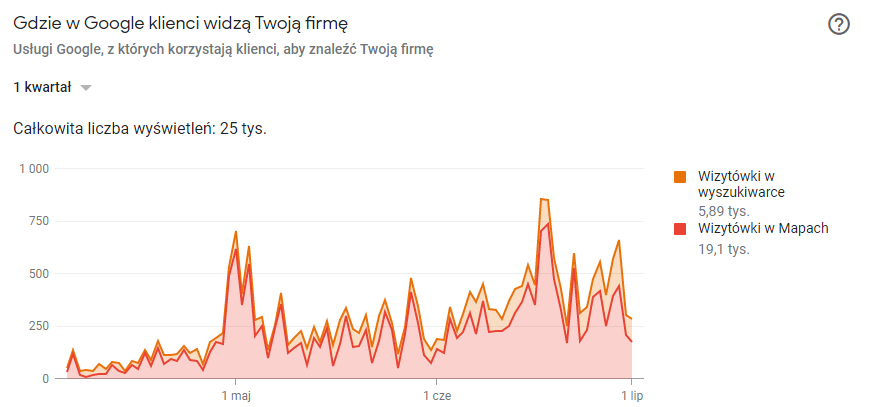
Task: Click the "500" y-axis label
Action: [x=38, y=273]
